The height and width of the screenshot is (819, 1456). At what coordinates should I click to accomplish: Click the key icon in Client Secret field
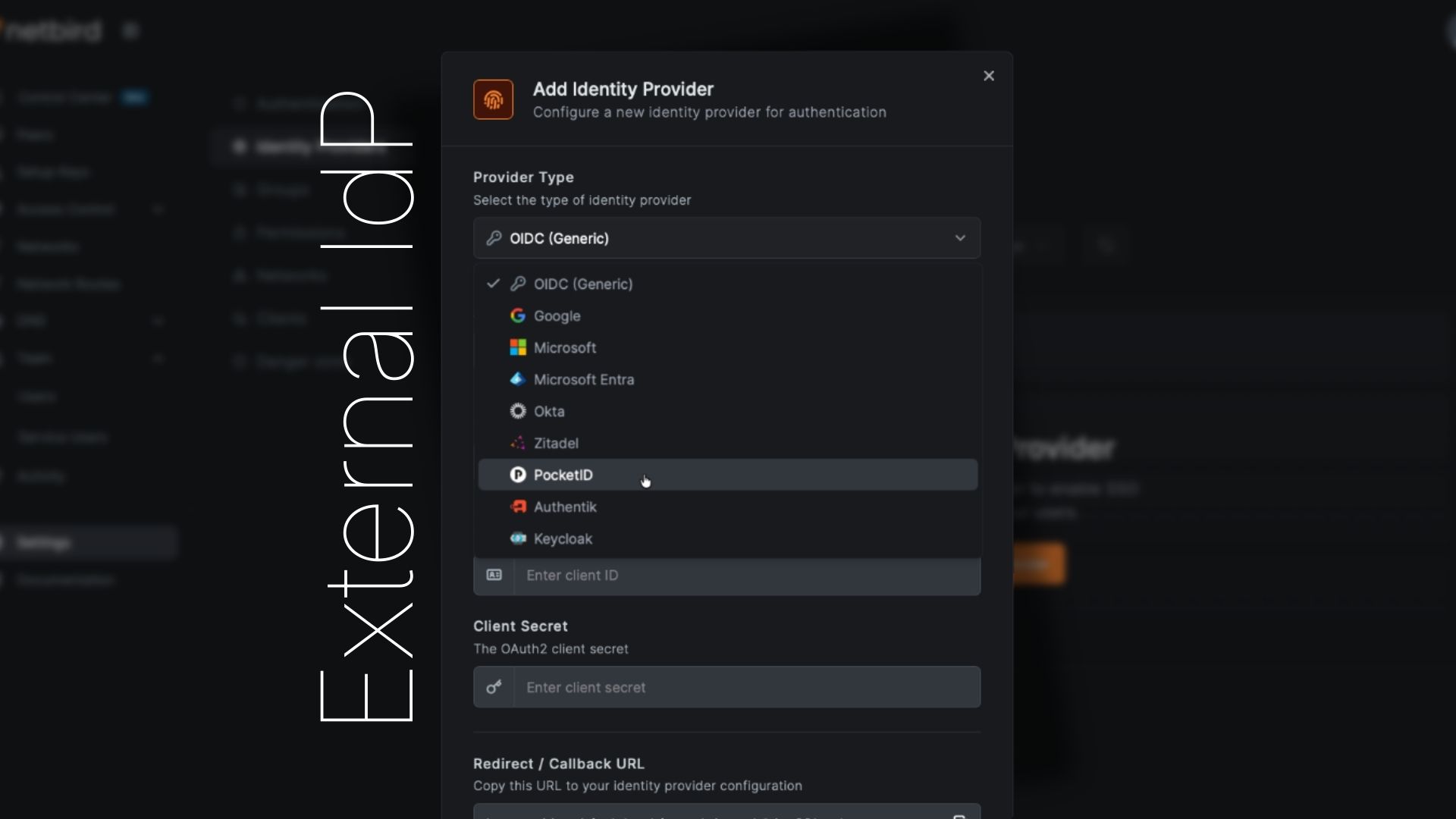(x=494, y=687)
